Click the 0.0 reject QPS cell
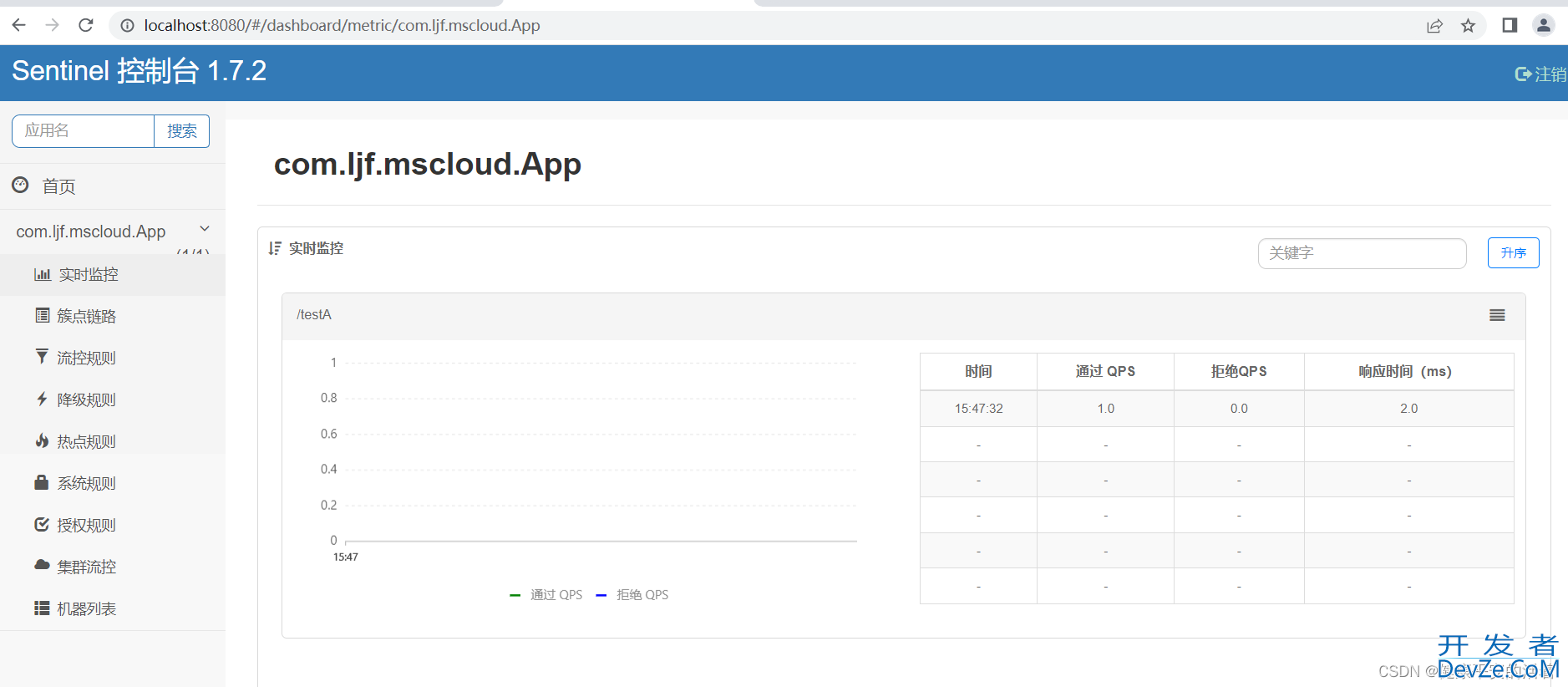 (1239, 409)
